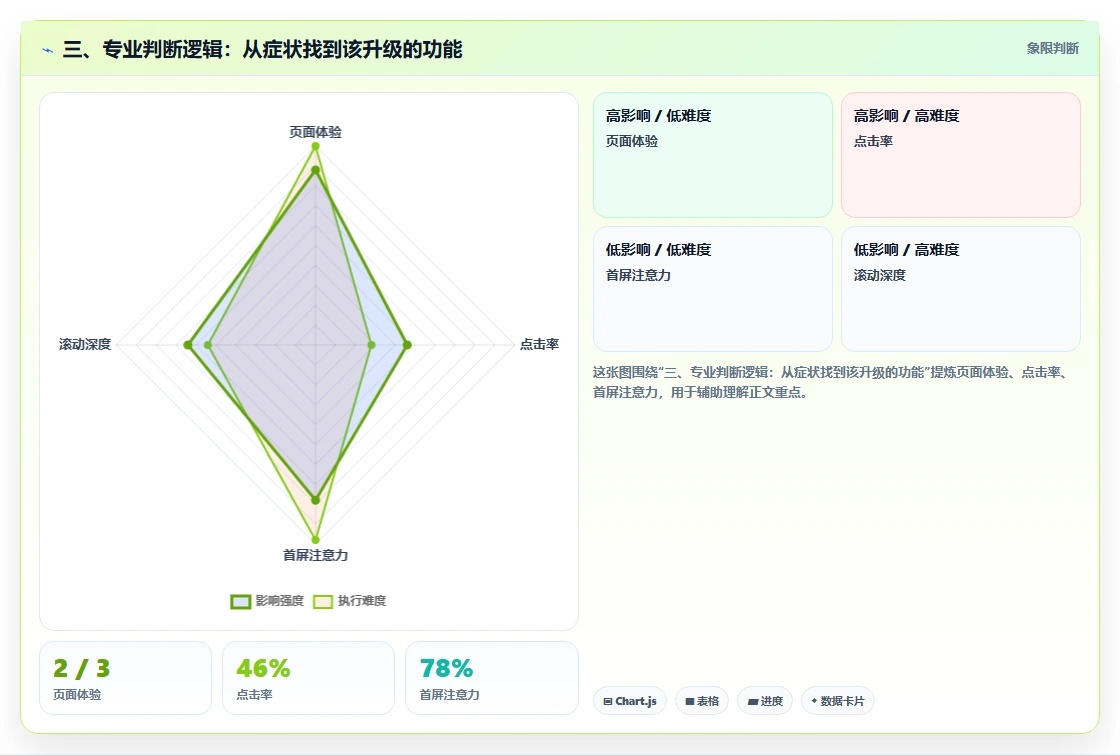Click the section title 三、专业判断逻辑
1120x755 pixels.
[x=262, y=49]
